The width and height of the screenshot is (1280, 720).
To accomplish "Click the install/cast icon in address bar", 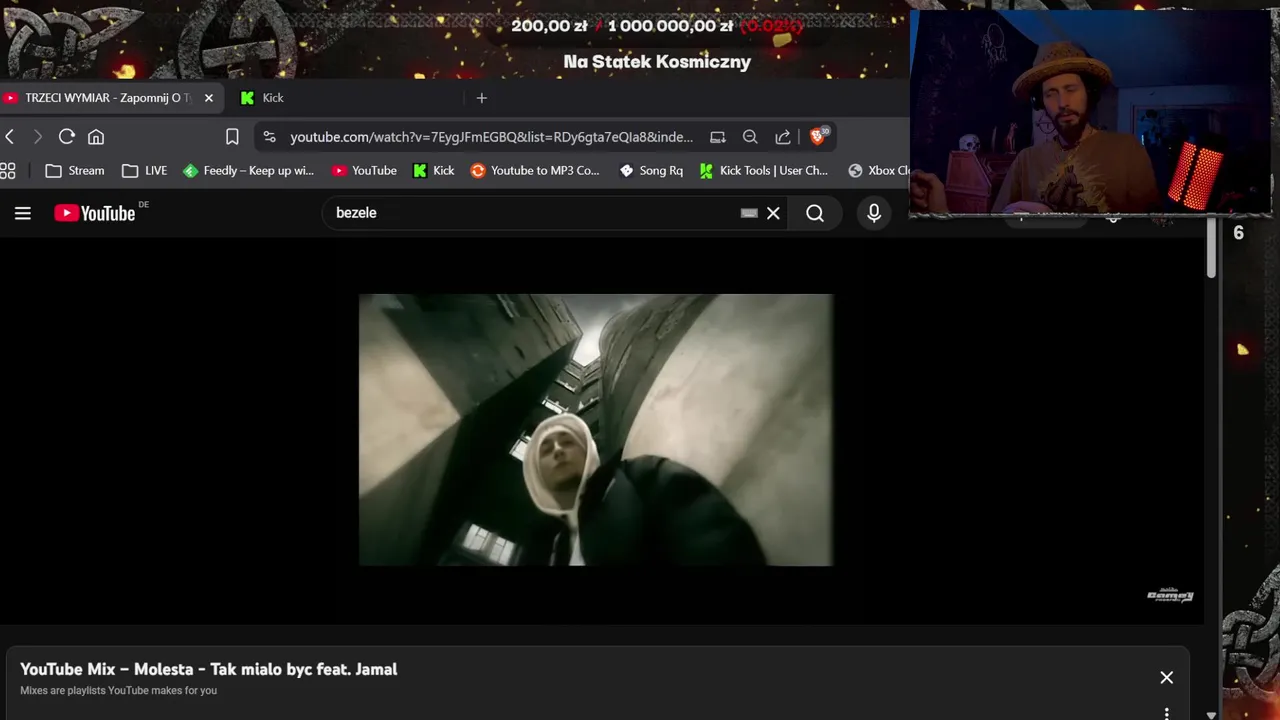I will [x=718, y=137].
